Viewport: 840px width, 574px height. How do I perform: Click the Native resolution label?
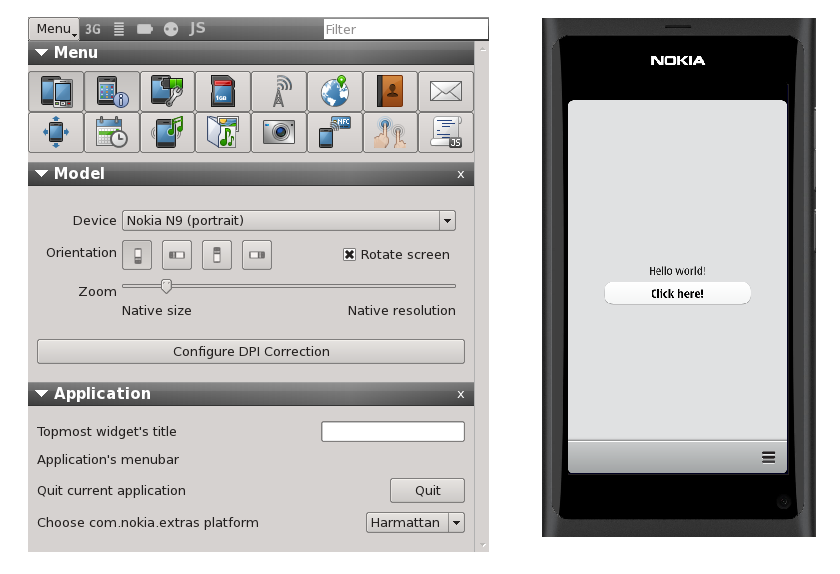tap(402, 311)
